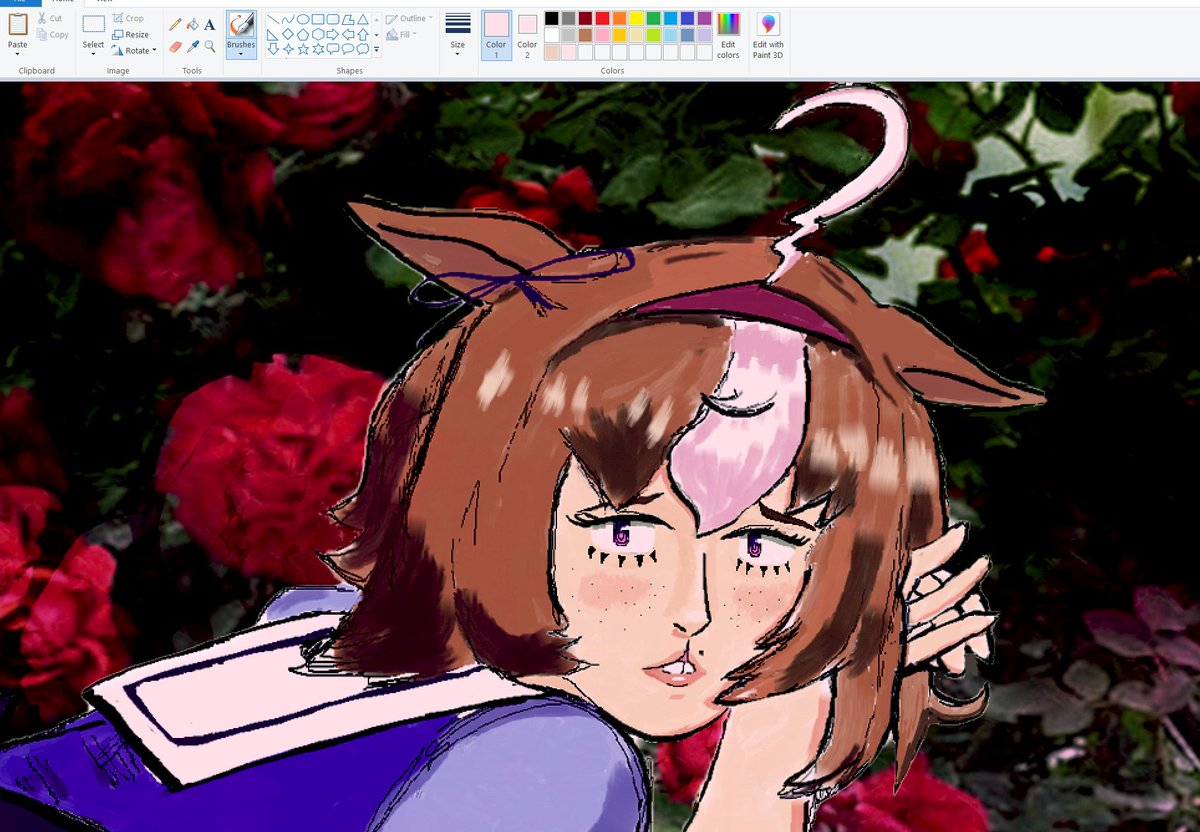Screen dimensions: 1200x832
Task: Choose the Diamond shape
Action: pos(288,35)
